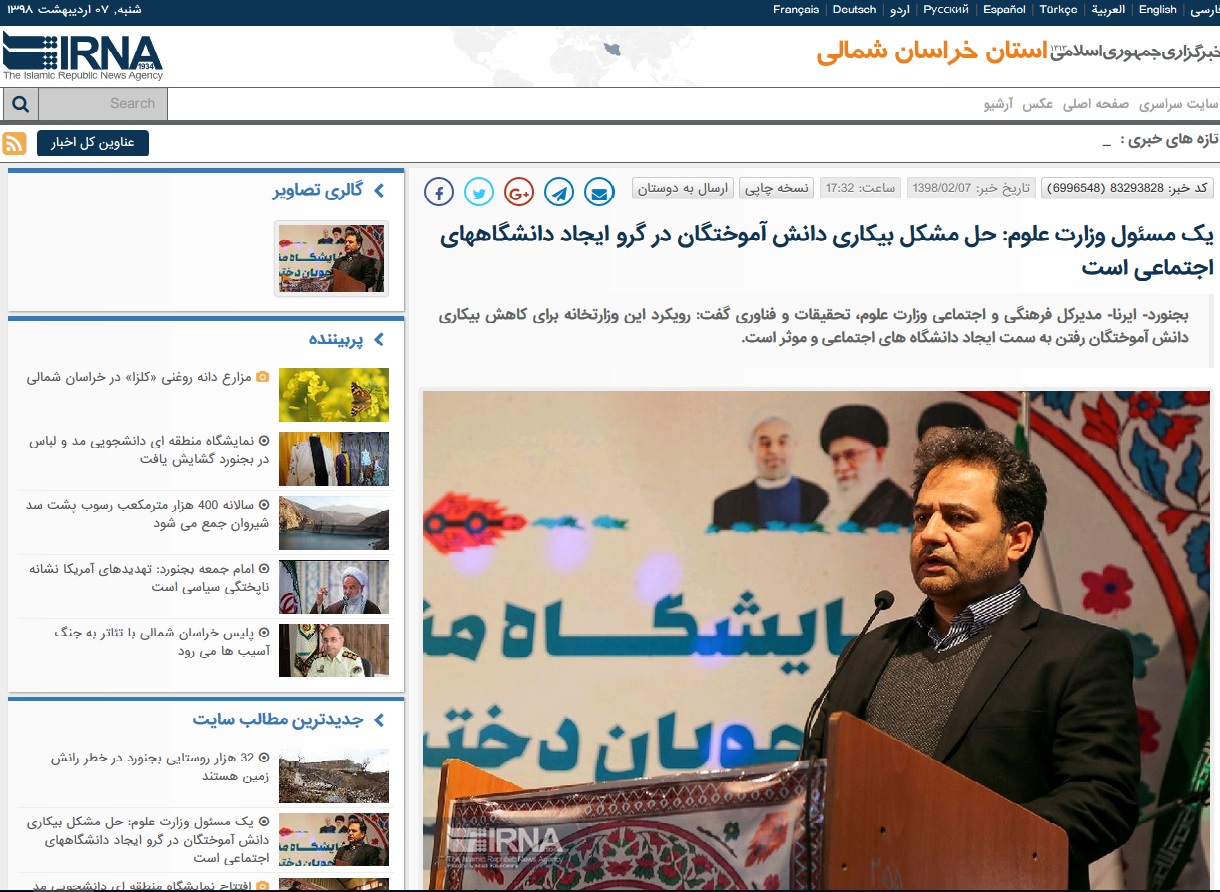Send the article by email icon
This screenshot has width=1220, height=892.
tap(599, 191)
